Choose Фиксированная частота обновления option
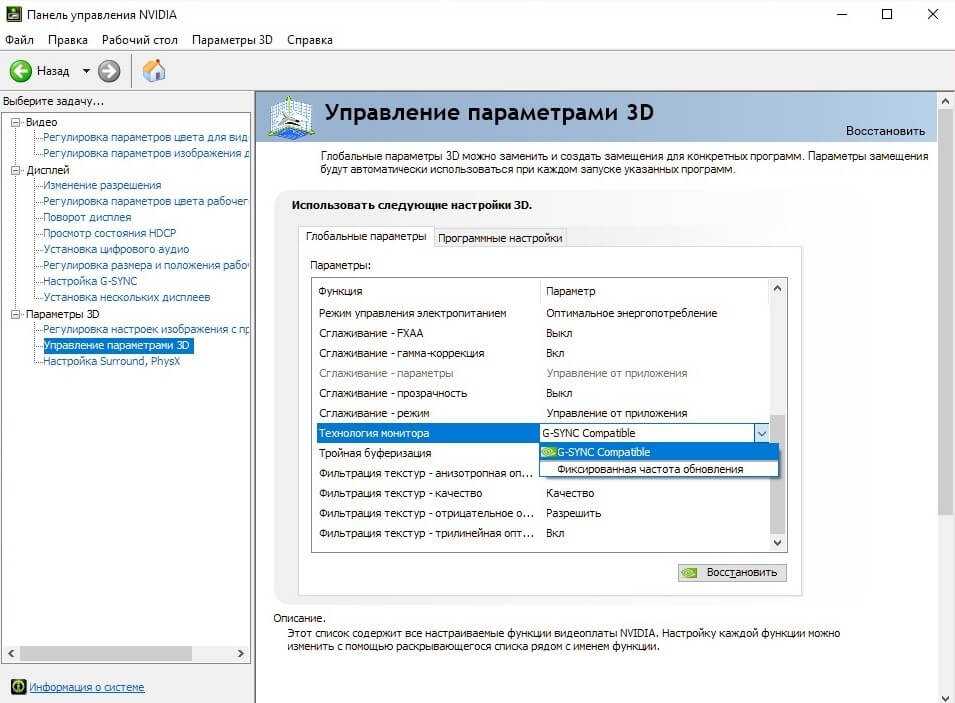955x703 pixels. [658, 469]
